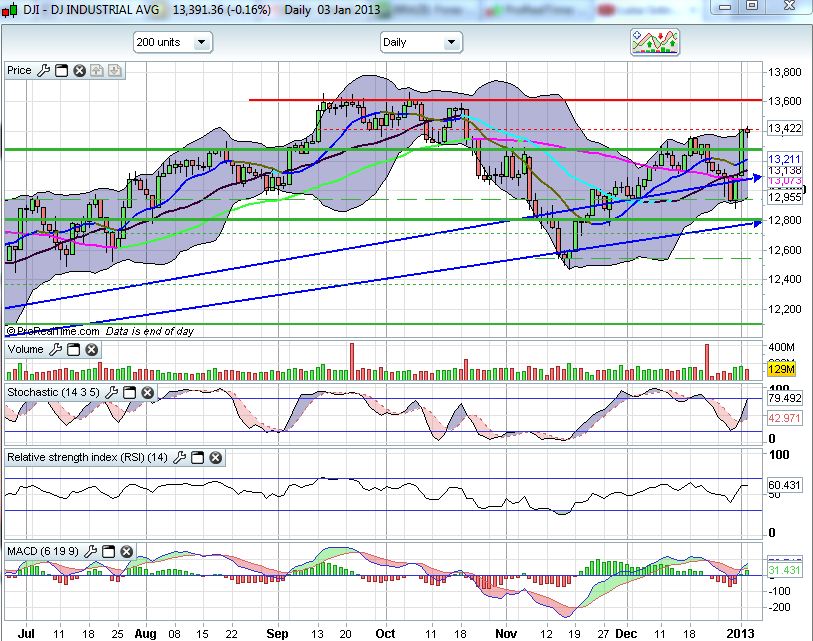Close the Volume panel

[x=92, y=350]
